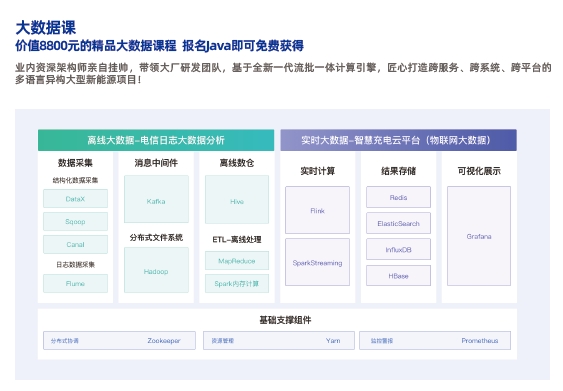
Task: Click the Canal box
Action: pyautogui.click(x=75, y=245)
